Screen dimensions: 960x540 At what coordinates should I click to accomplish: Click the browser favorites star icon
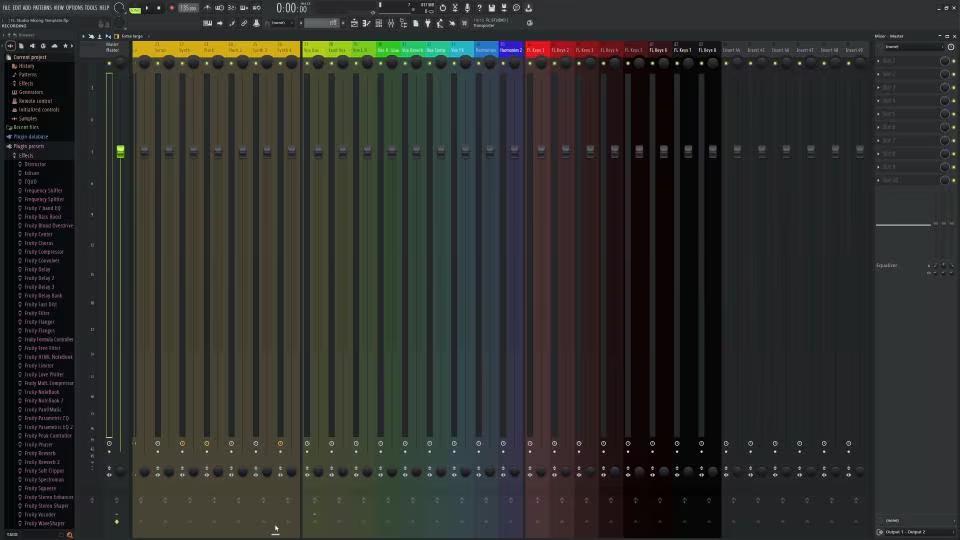tap(66, 46)
